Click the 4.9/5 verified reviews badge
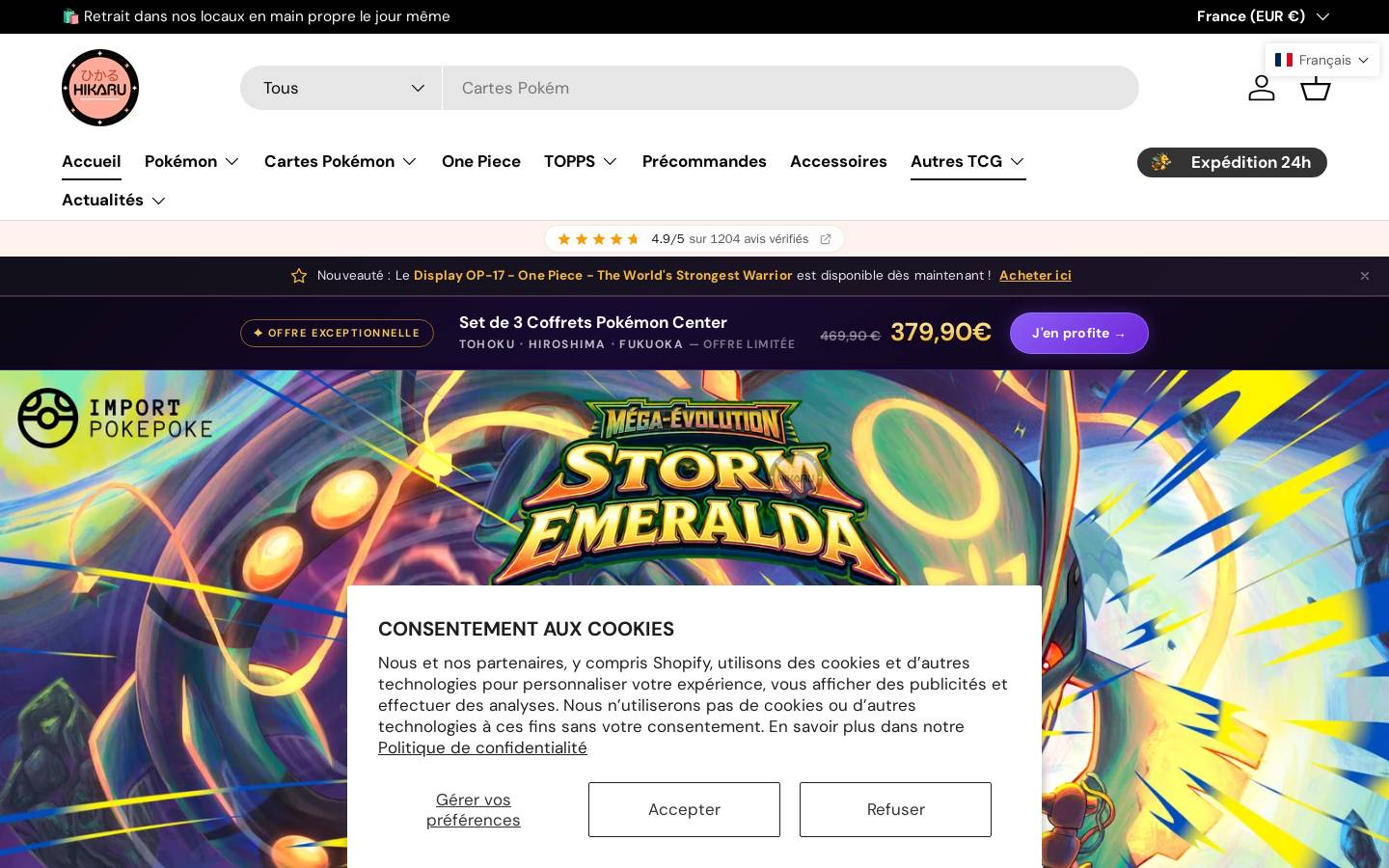The width and height of the screenshot is (1389, 868). (x=694, y=239)
